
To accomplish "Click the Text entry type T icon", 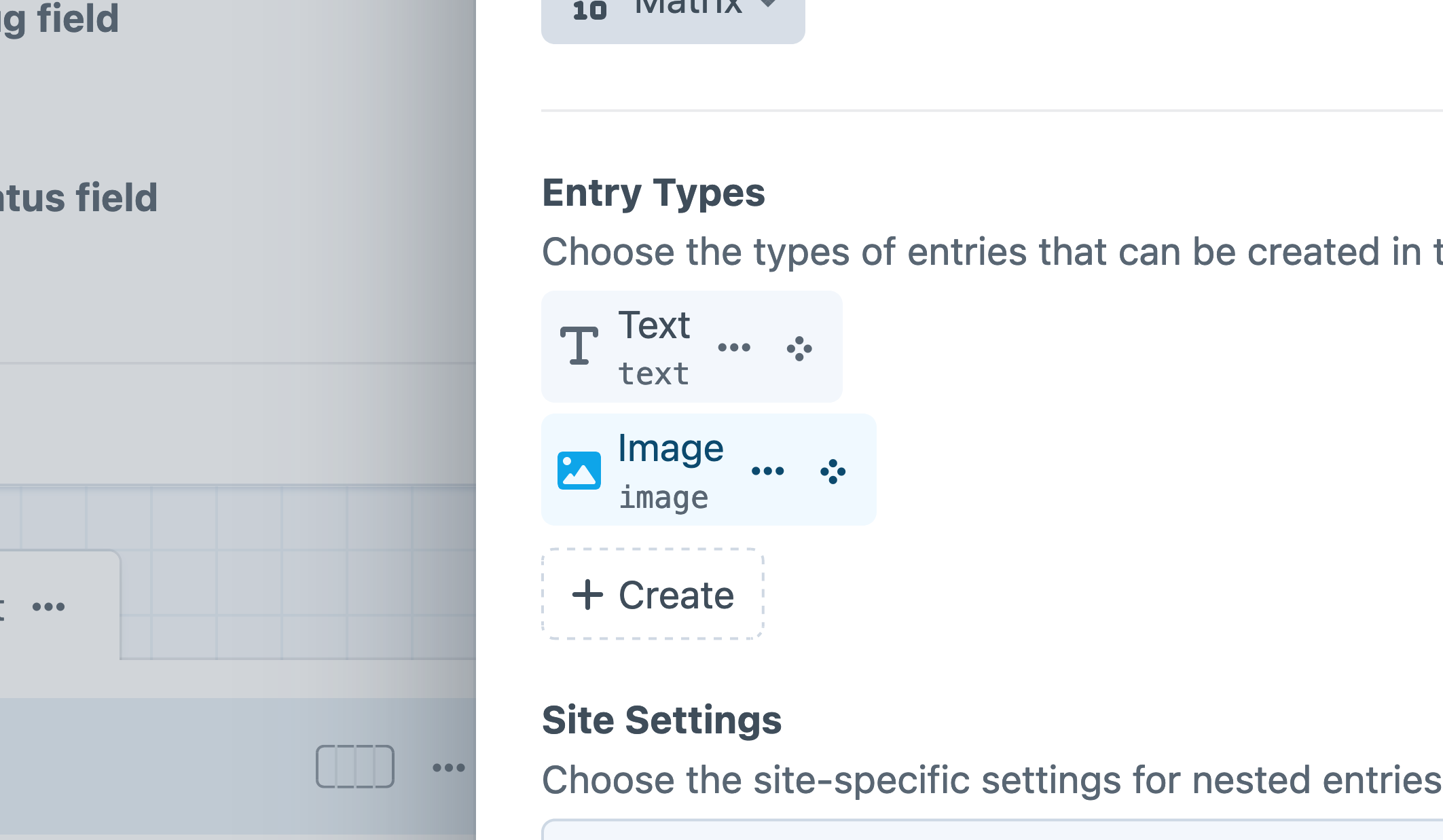I will (x=579, y=346).
